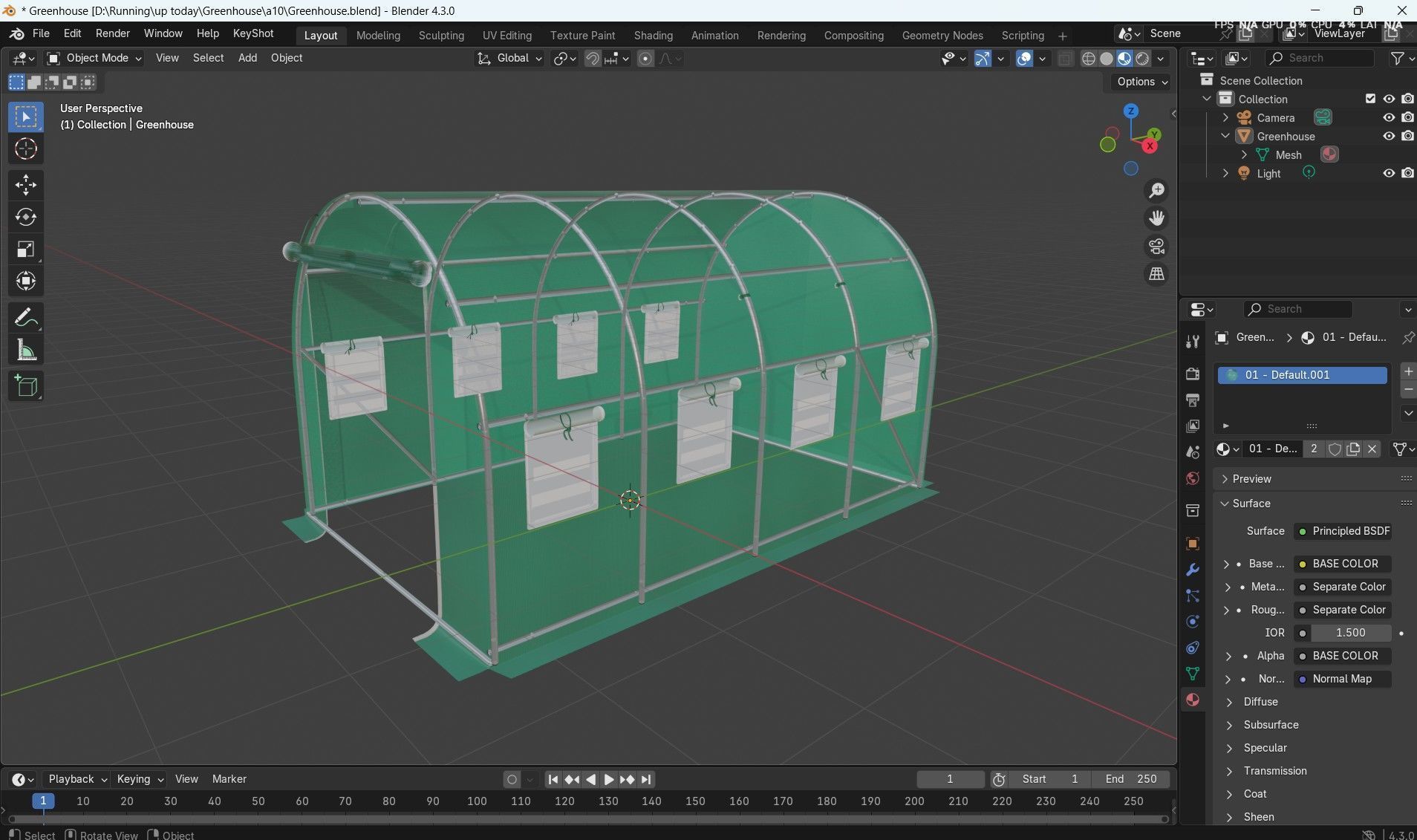Viewport: 1417px width, 840px height.
Task: Click the outliner Search field
Action: (x=1320, y=58)
